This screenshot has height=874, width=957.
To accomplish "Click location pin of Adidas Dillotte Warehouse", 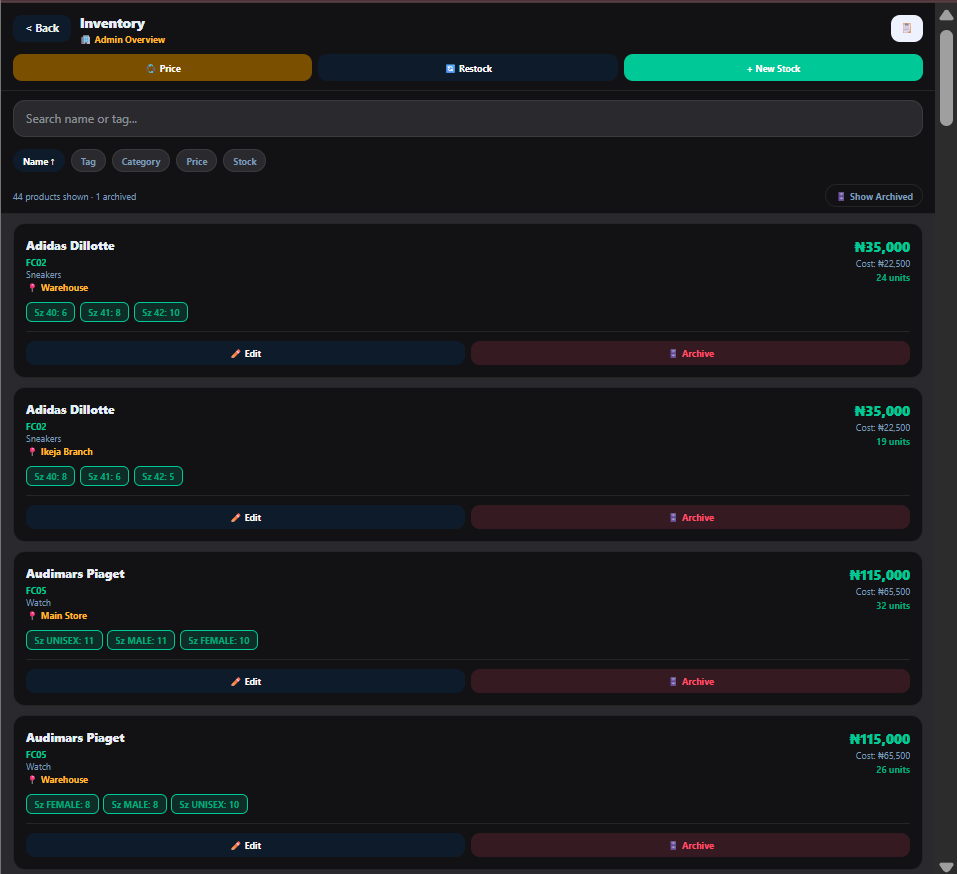I will click(32, 287).
